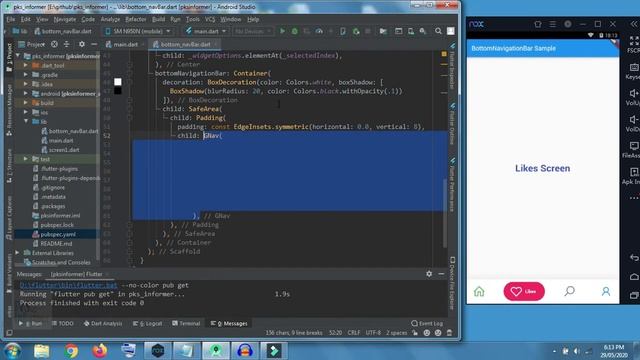This screenshot has width=640, height=360.
Task: Tap Likes button in emulator navbar
Action: coord(524,291)
